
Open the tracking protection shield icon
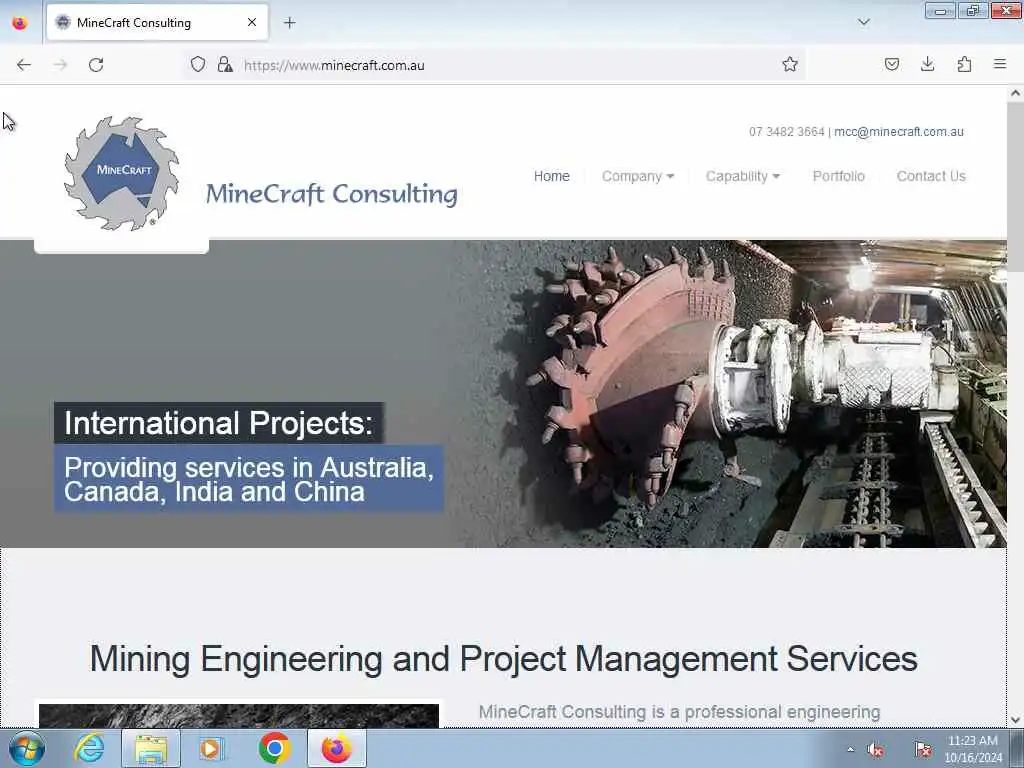[198, 64]
